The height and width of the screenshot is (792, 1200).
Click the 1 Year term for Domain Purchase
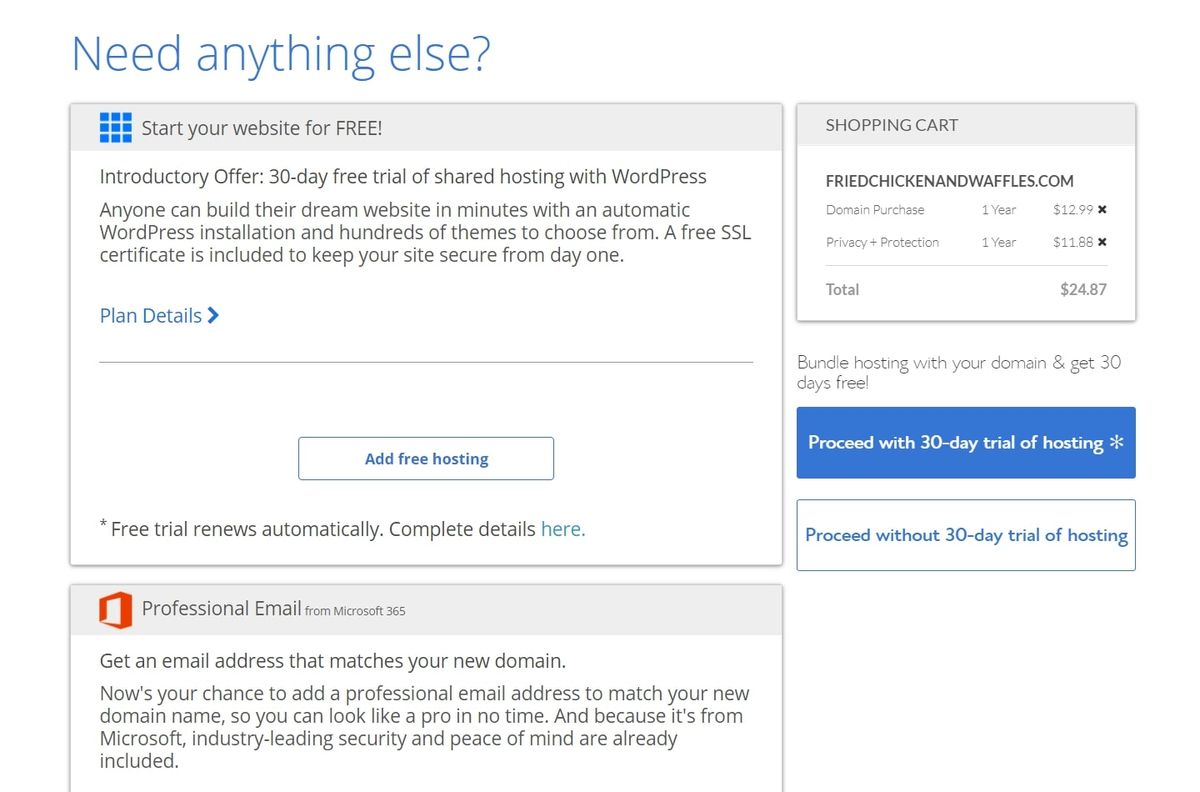point(998,210)
